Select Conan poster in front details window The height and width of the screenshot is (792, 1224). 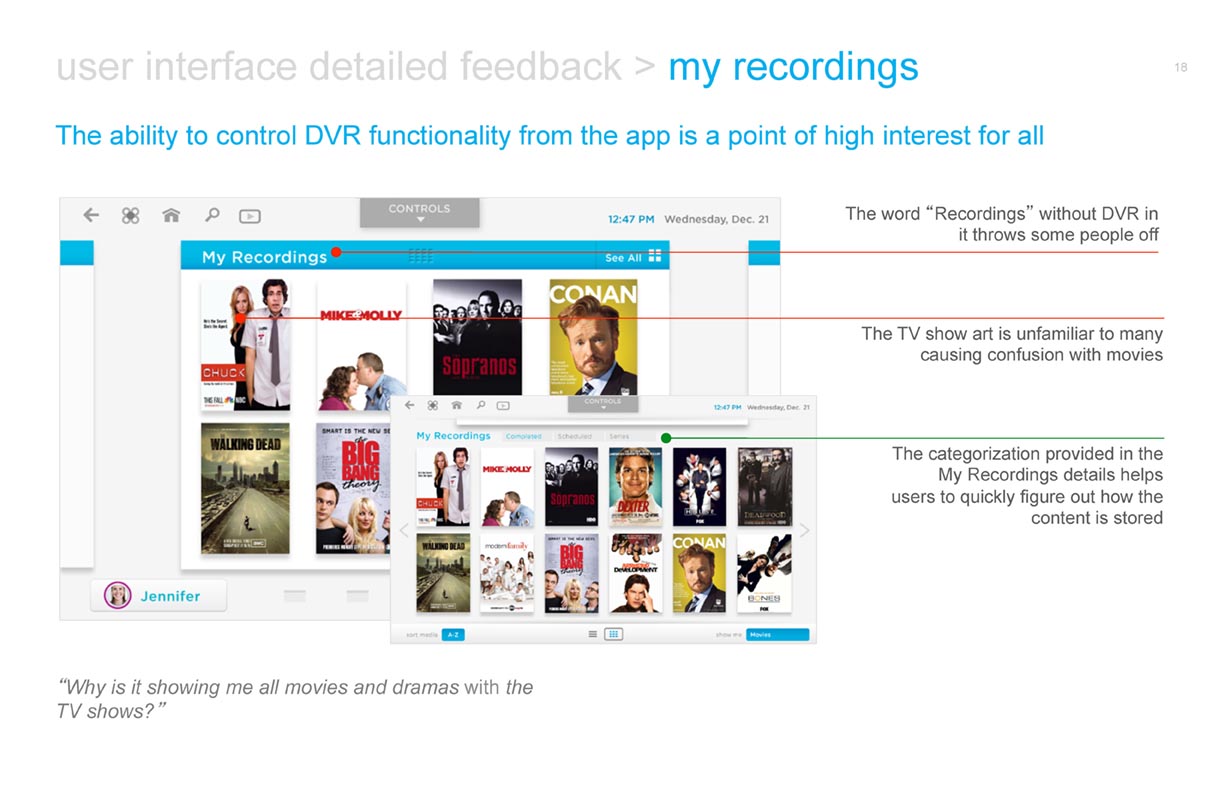click(699, 573)
